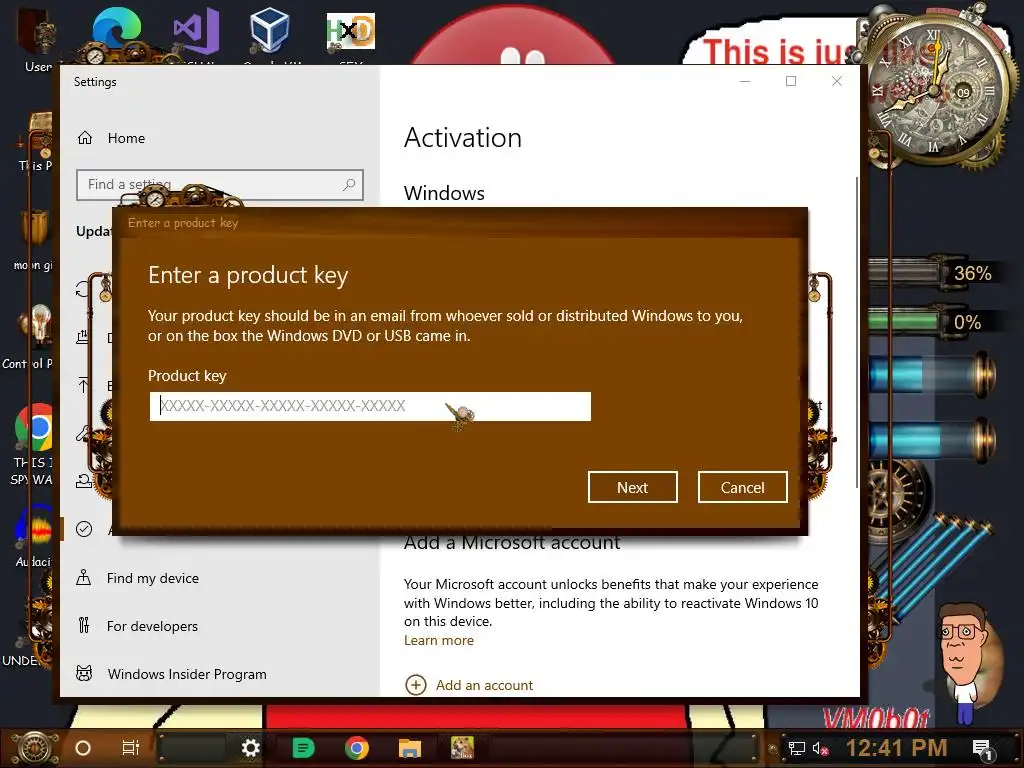
Task: Click the 12:41 PM taskbar clock
Action: 896,748
